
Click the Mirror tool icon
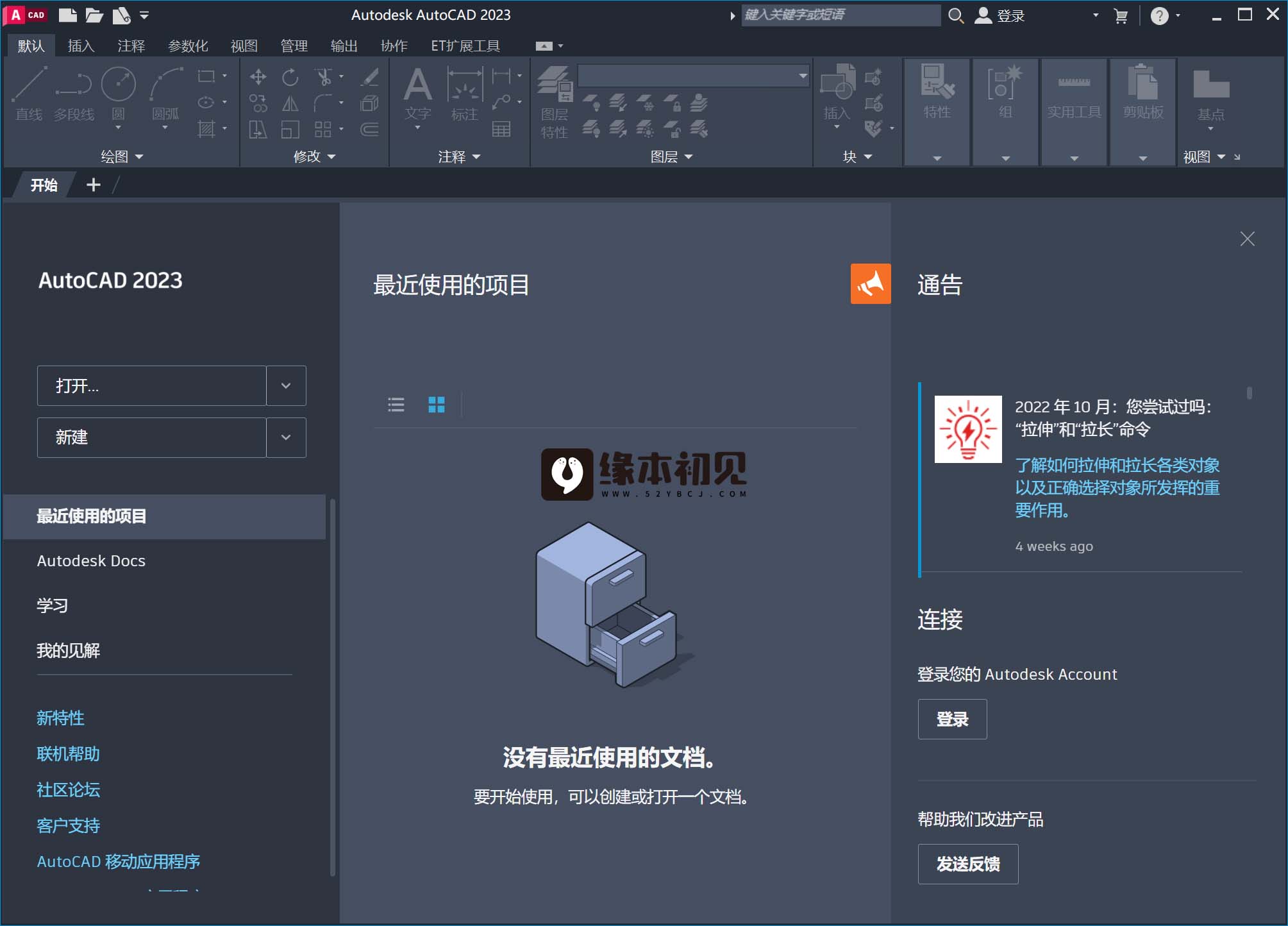pyautogui.click(x=290, y=103)
